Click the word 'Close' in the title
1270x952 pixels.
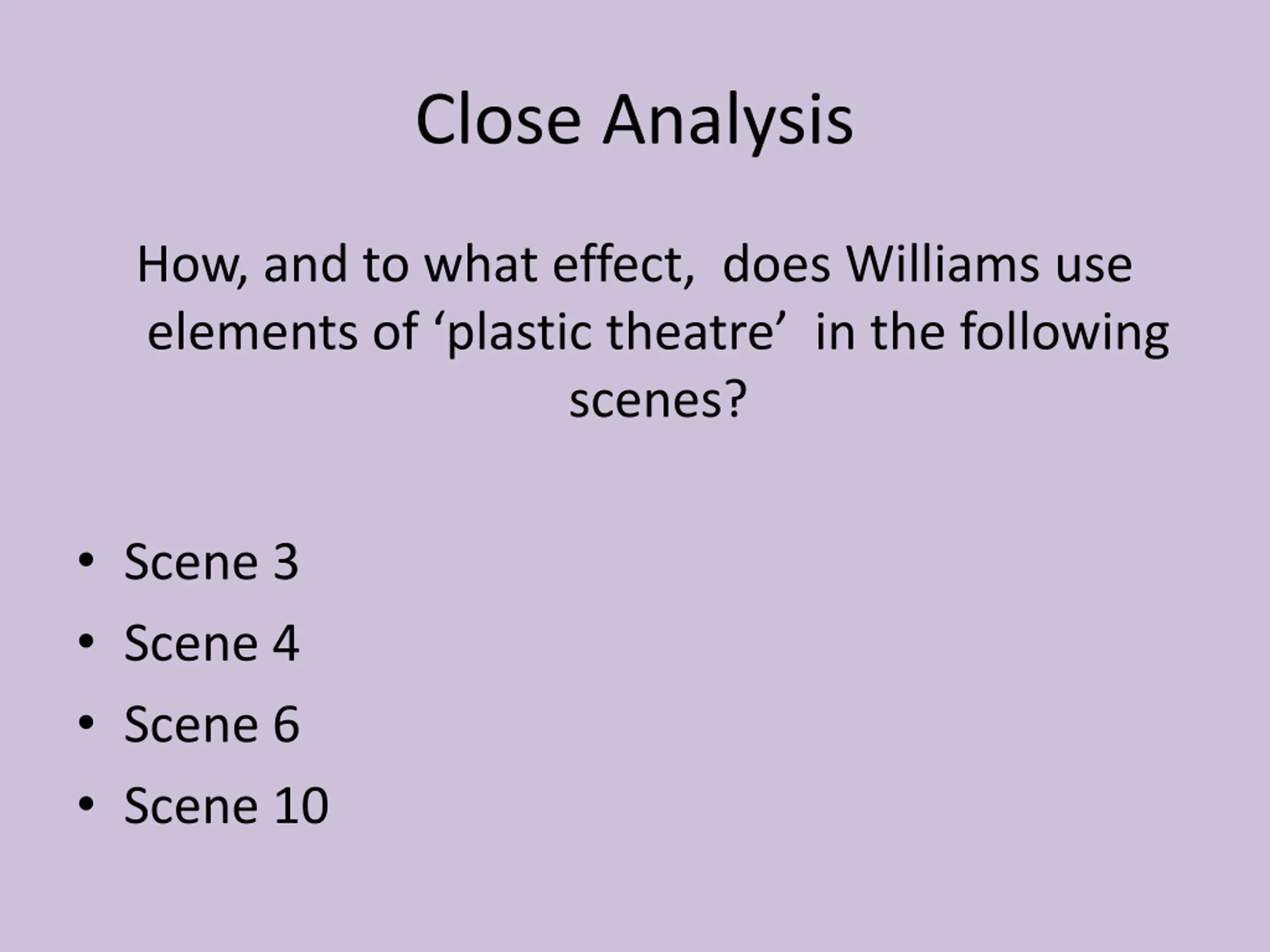(x=498, y=121)
